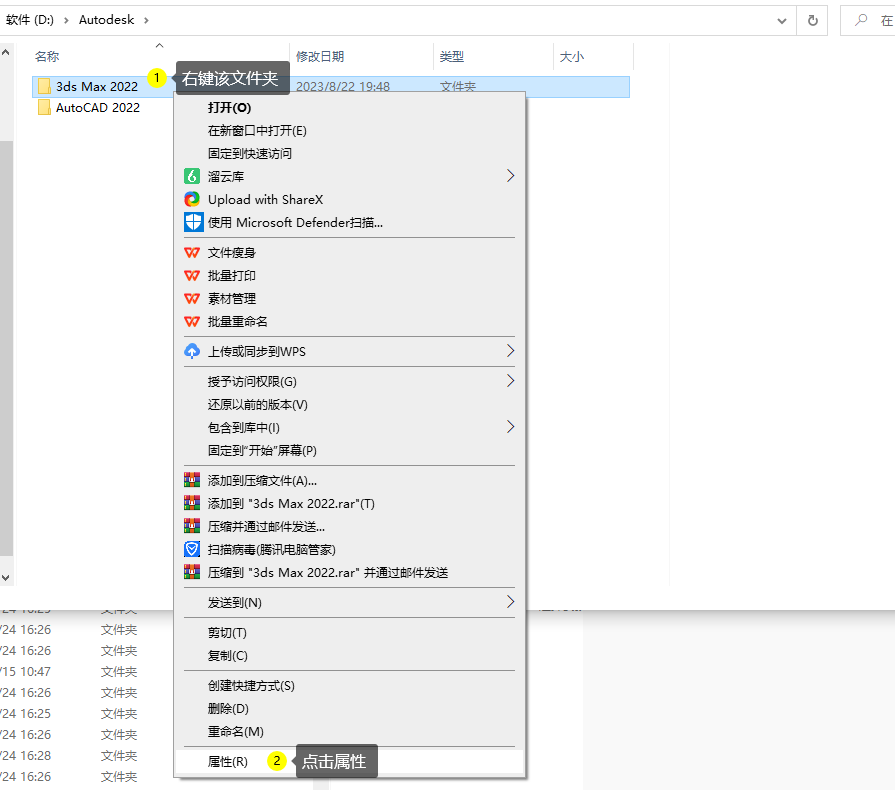Click WinRAR icon beside 添加到 "3ds Max 2022.rar"(T)
The width and height of the screenshot is (895, 790).
coord(192,503)
